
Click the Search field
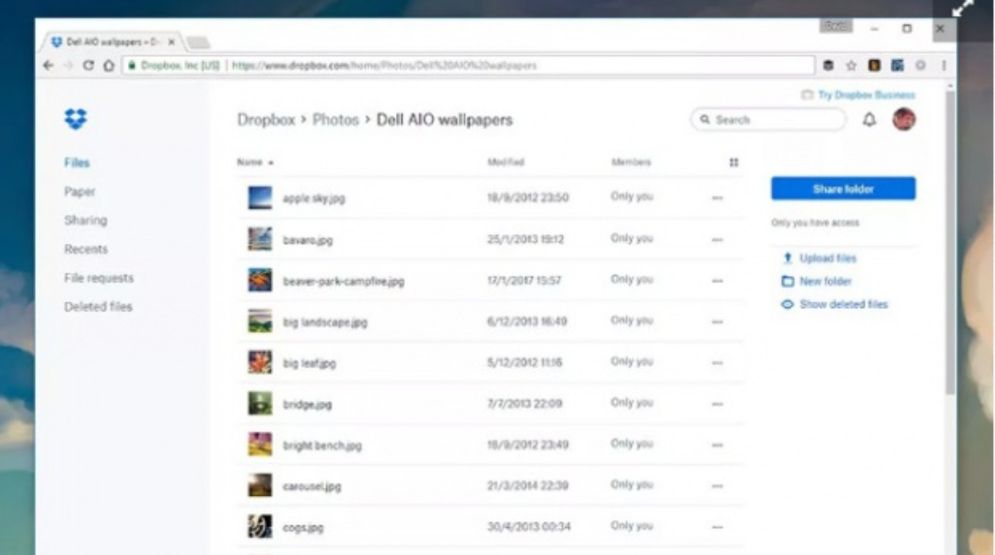pyautogui.click(x=768, y=119)
